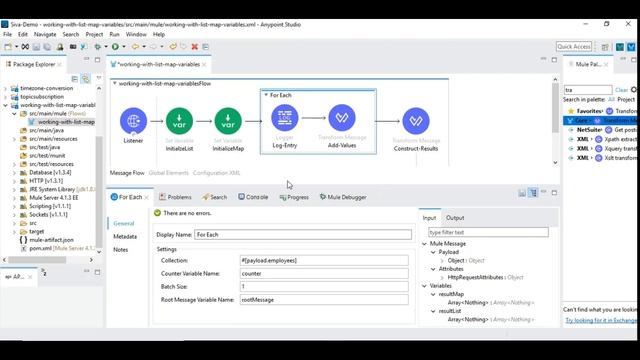The width and height of the screenshot is (640, 360).
Task: Collapse the For Each scope triangle
Action: point(266,95)
